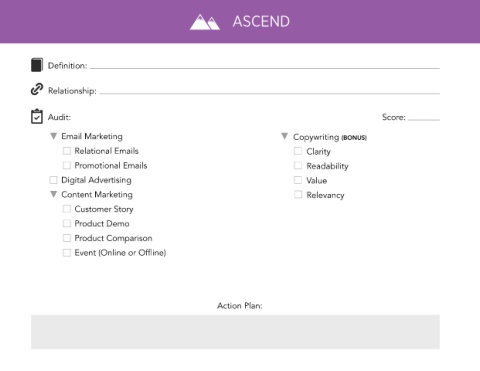This screenshot has width=480, height=371.
Task: Check Event (Online or Offline) box
Action: [67, 253]
